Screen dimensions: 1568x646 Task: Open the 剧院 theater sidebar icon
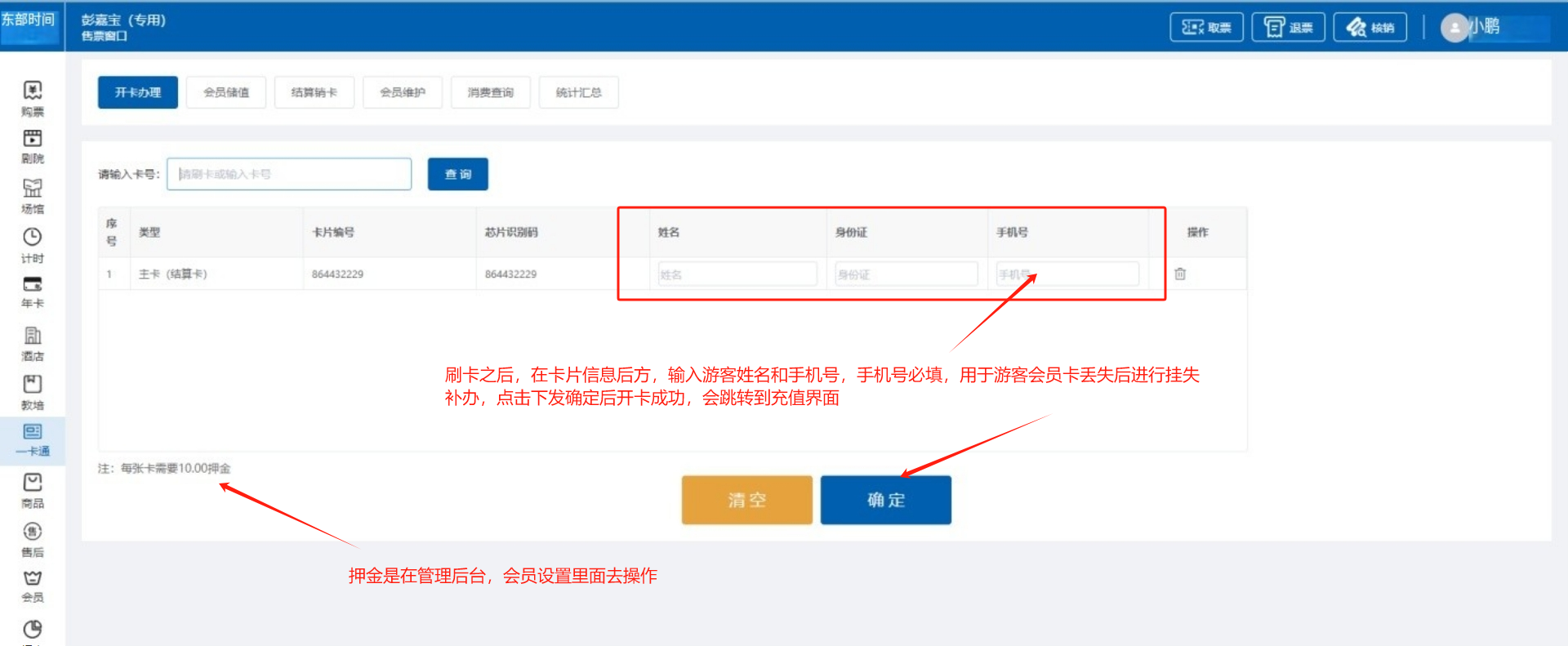(32, 145)
